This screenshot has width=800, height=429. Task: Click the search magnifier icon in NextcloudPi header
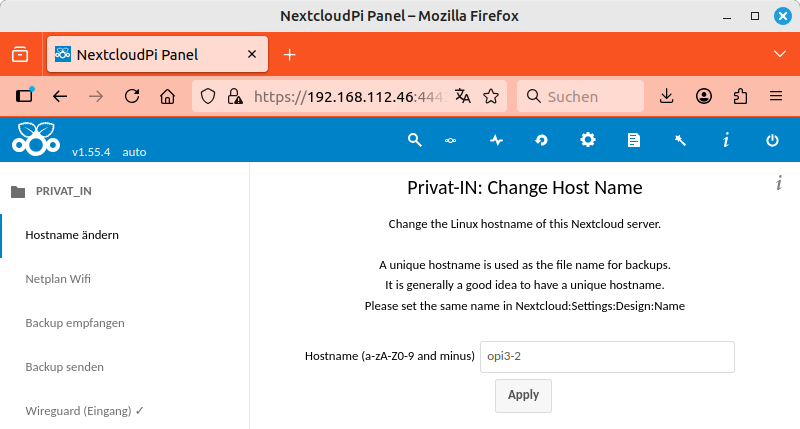[415, 141]
